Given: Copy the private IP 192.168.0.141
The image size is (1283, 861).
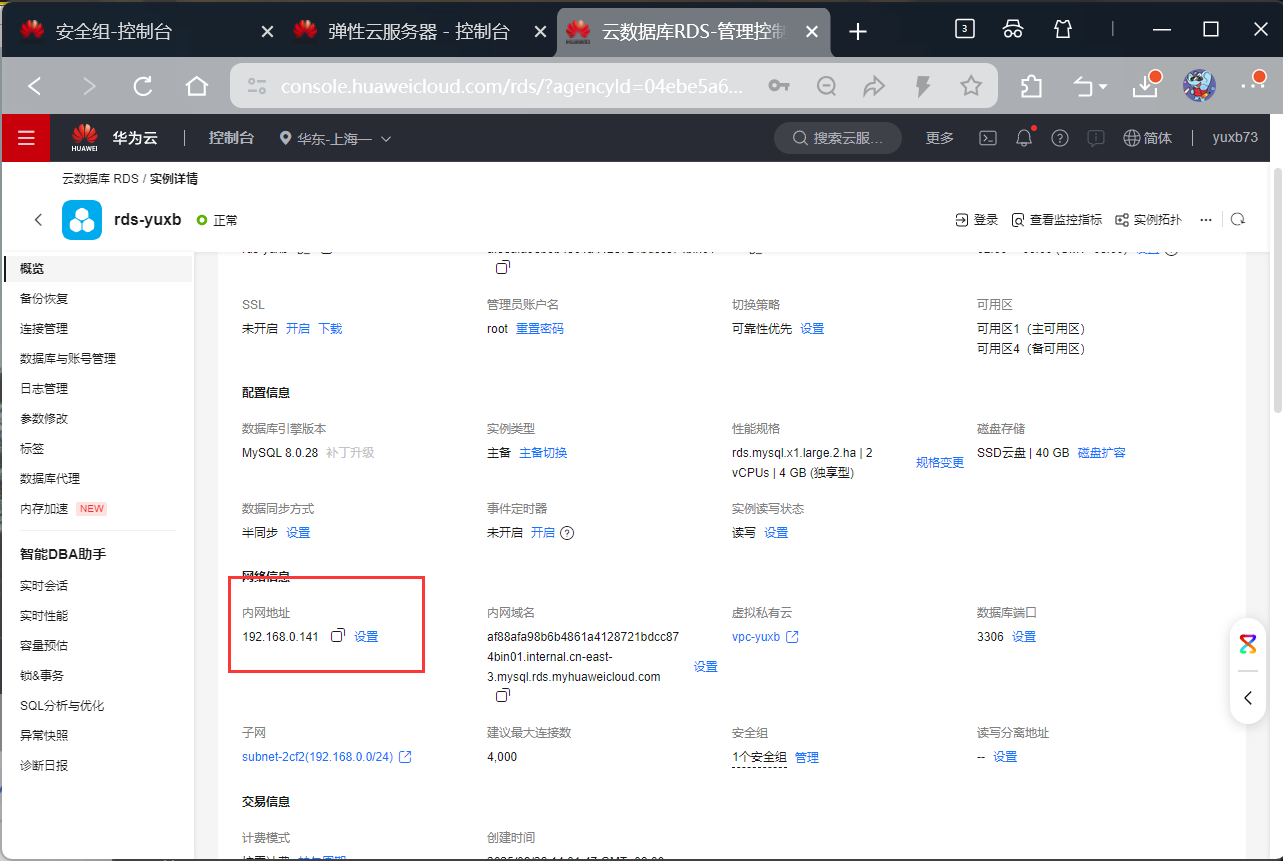Looking at the screenshot, I should (x=338, y=636).
